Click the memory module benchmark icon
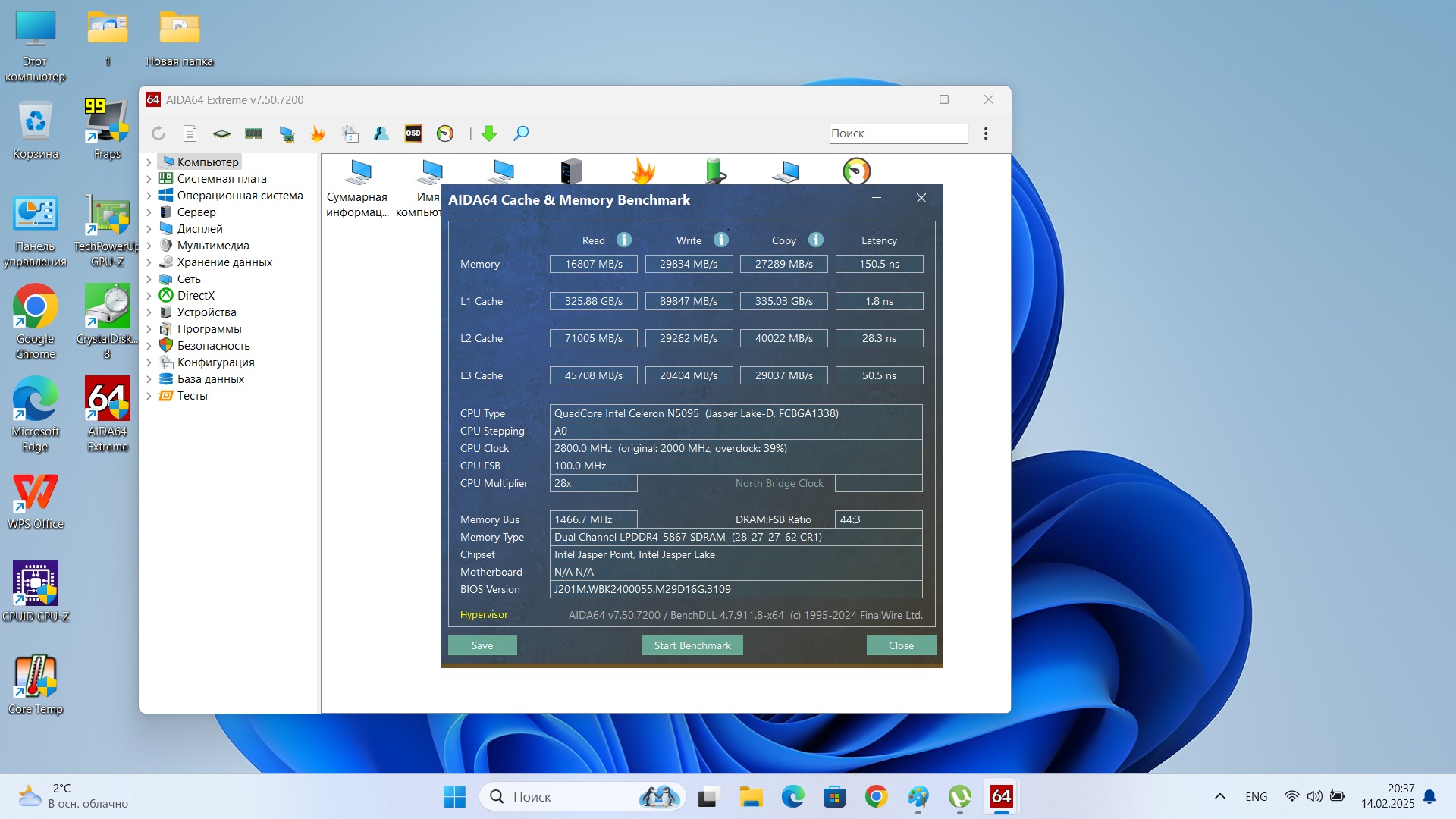 tap(253, 133)
